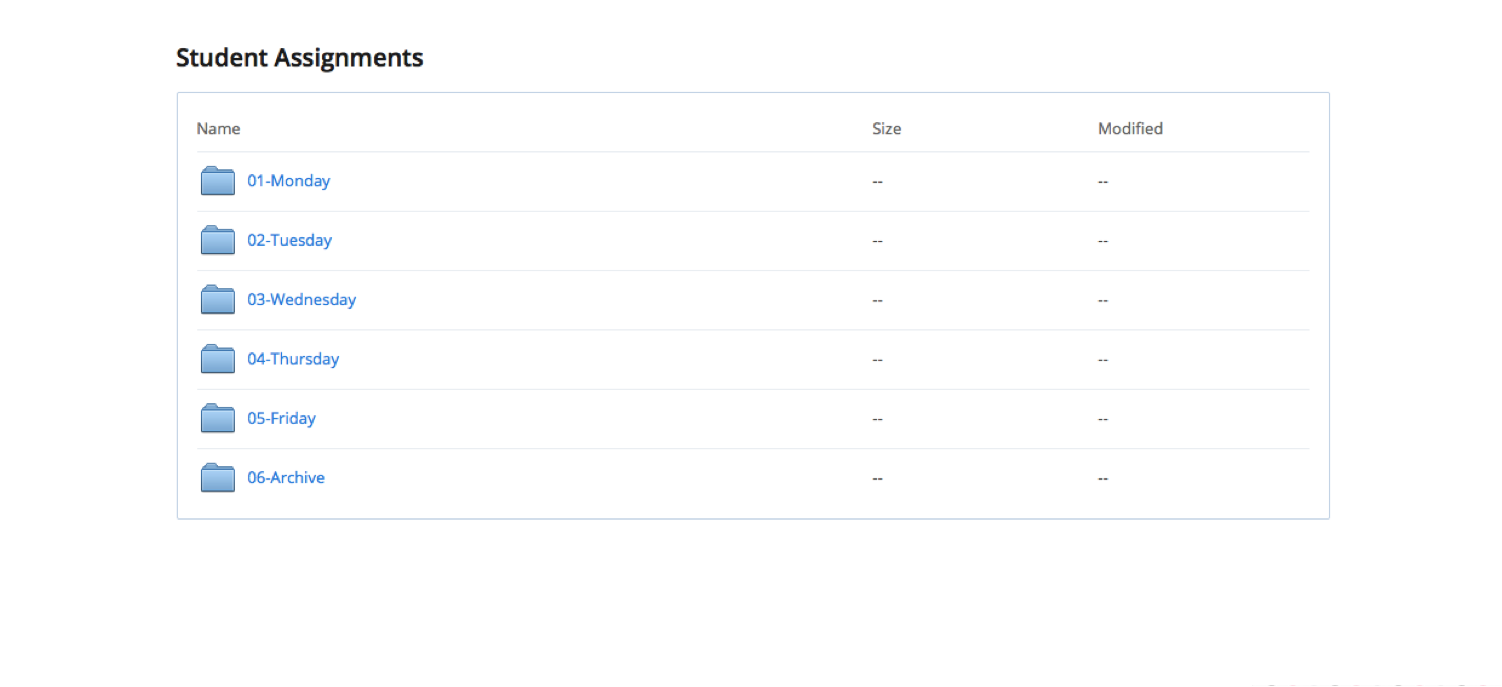
Task: Select the 05-Friday folder icon
Action: [x=218, y=418]
